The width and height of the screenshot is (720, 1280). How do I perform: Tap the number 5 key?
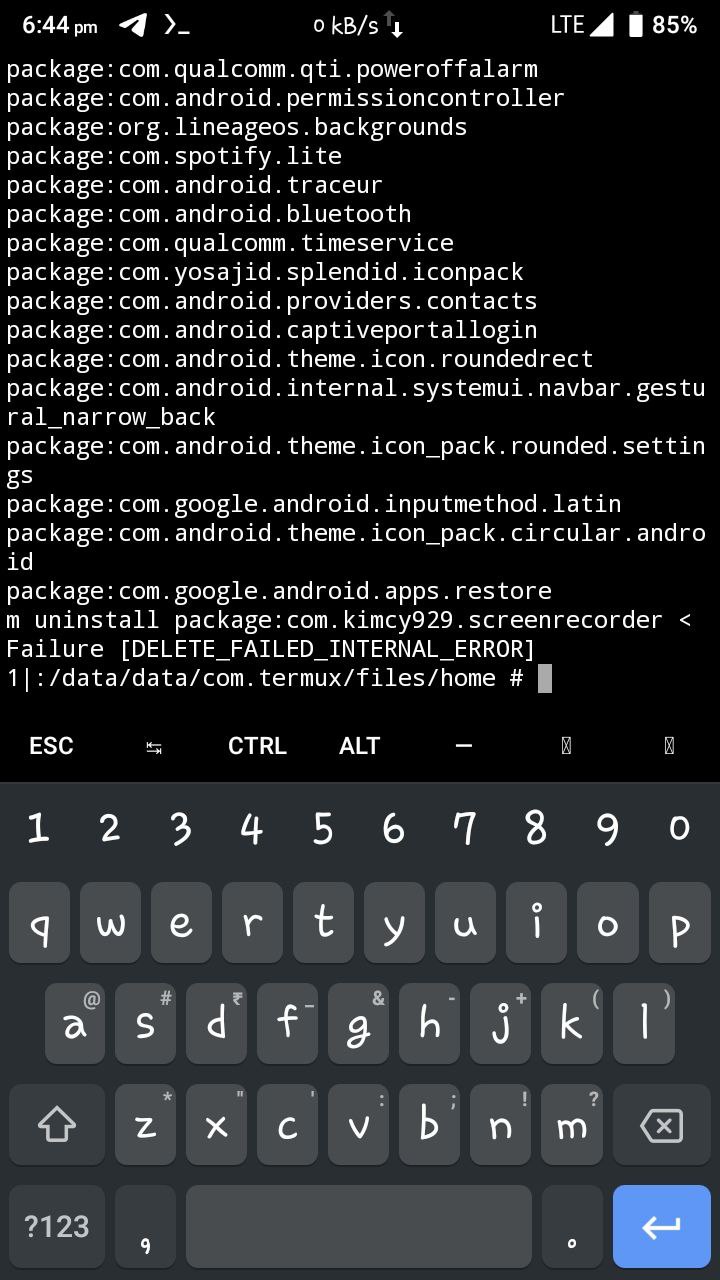click(323, 828)
